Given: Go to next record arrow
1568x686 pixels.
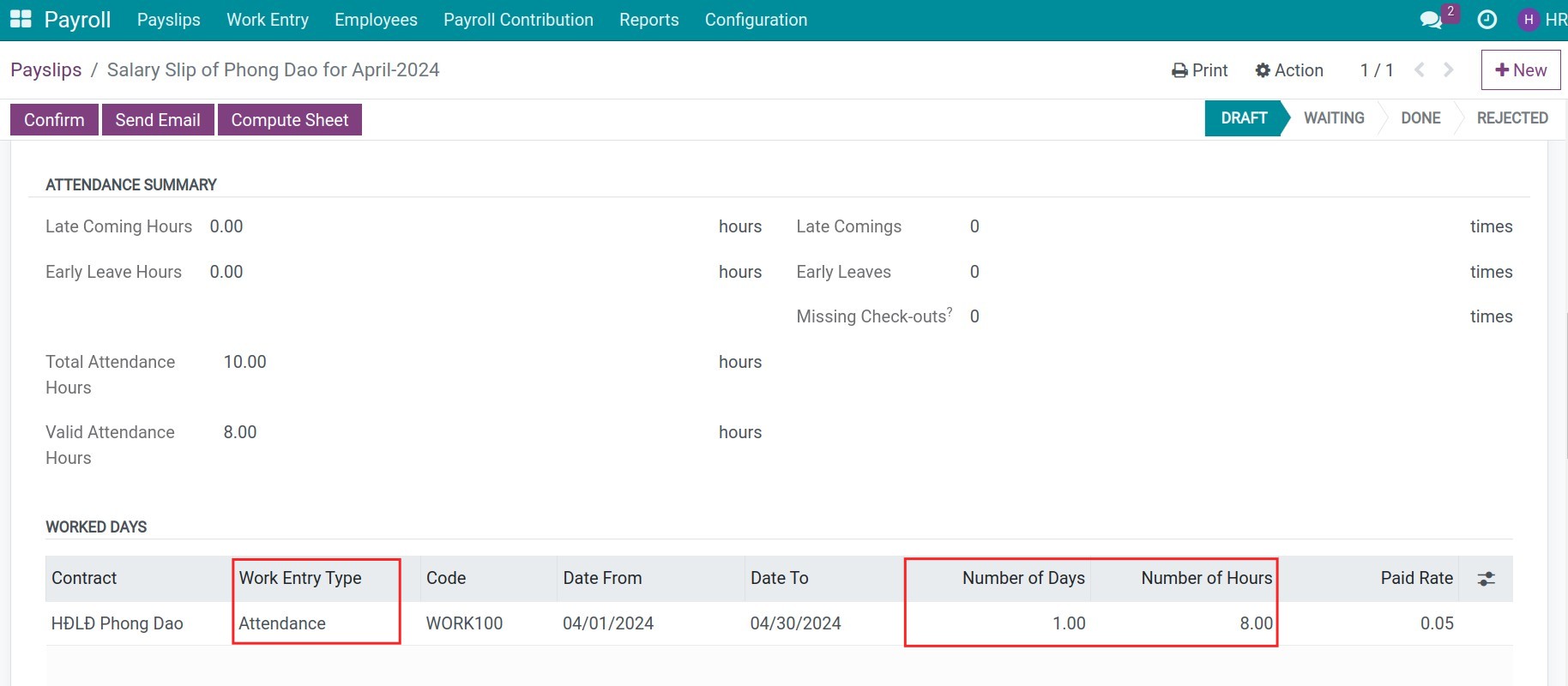Looking at the screenshot, I should [x=1449, y=69].
